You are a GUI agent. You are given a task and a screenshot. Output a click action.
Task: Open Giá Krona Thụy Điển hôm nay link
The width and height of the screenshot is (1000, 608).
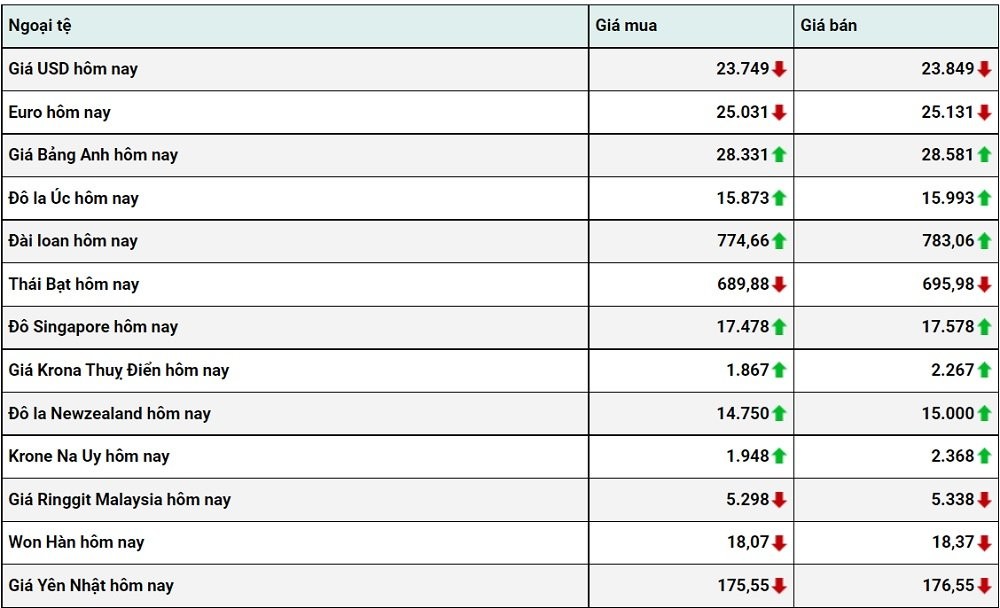click(x=119, y=370)
